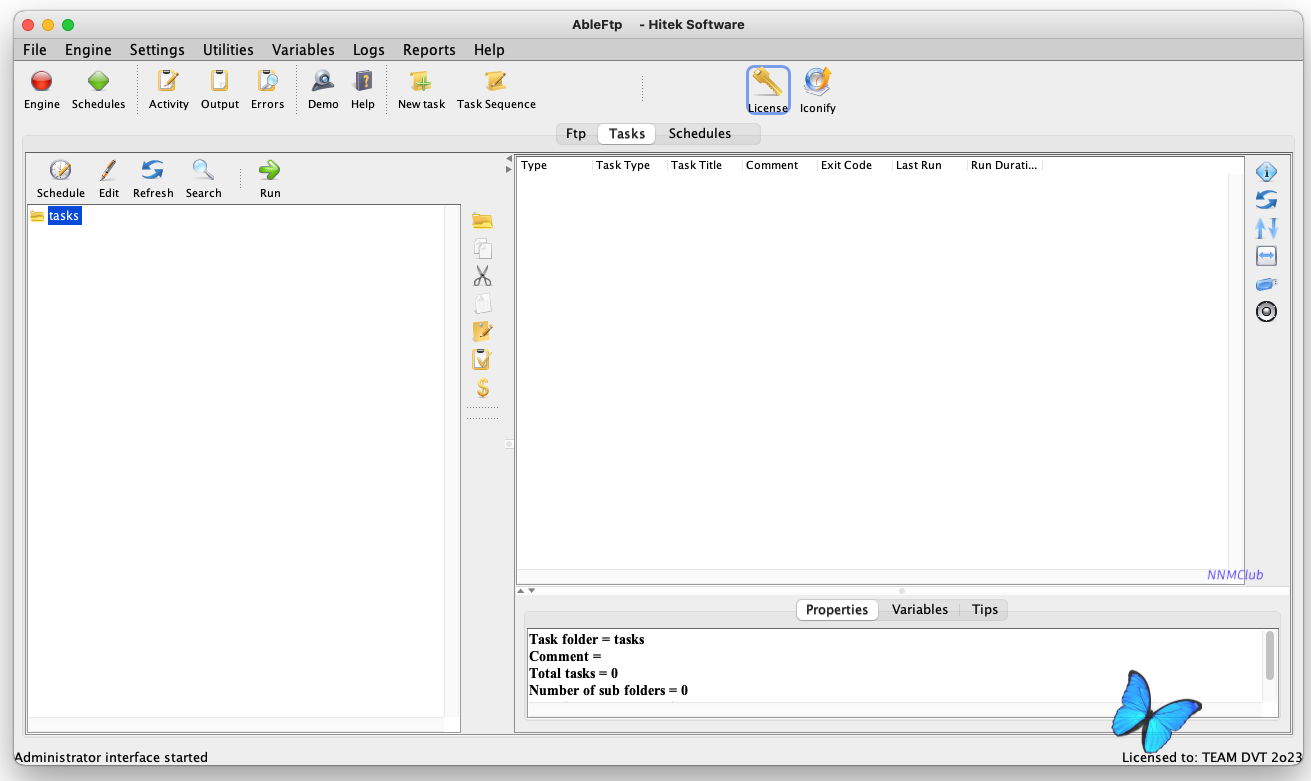Open the Logs menu
Viewport: 1311px width, 781px height.
point(369,50)
